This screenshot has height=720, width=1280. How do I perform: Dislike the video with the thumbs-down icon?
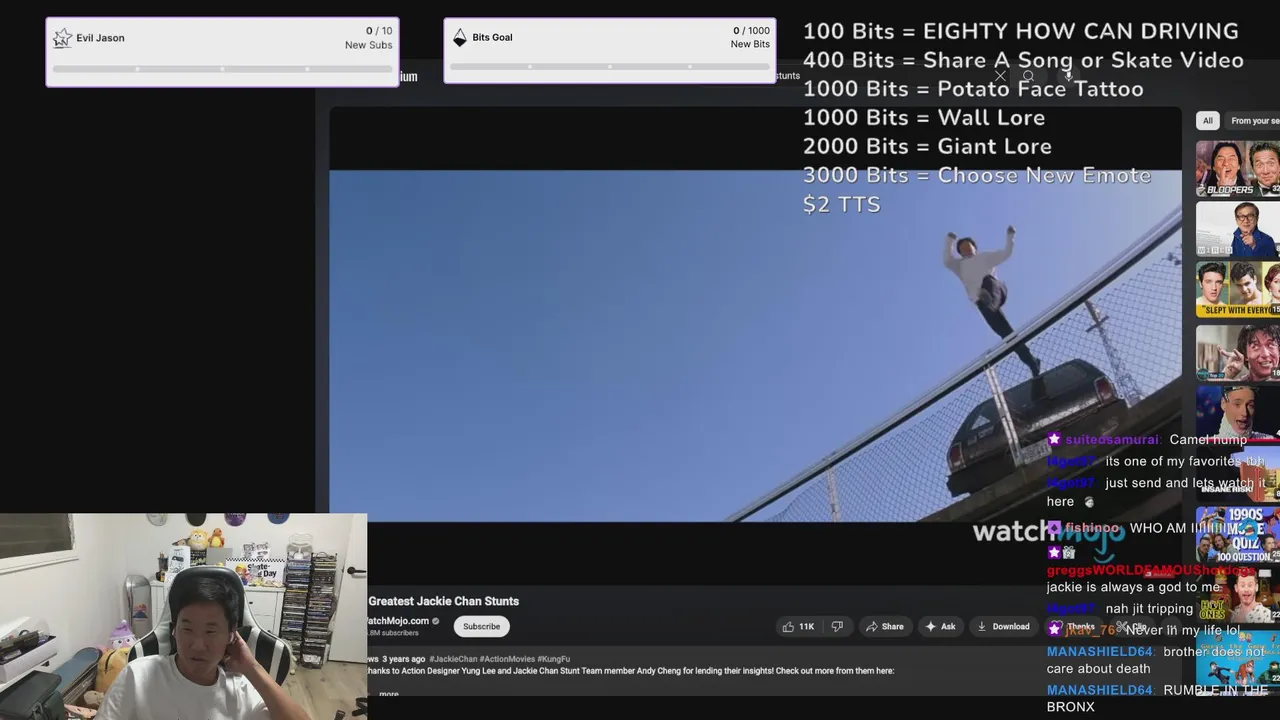tap(837, 627)
